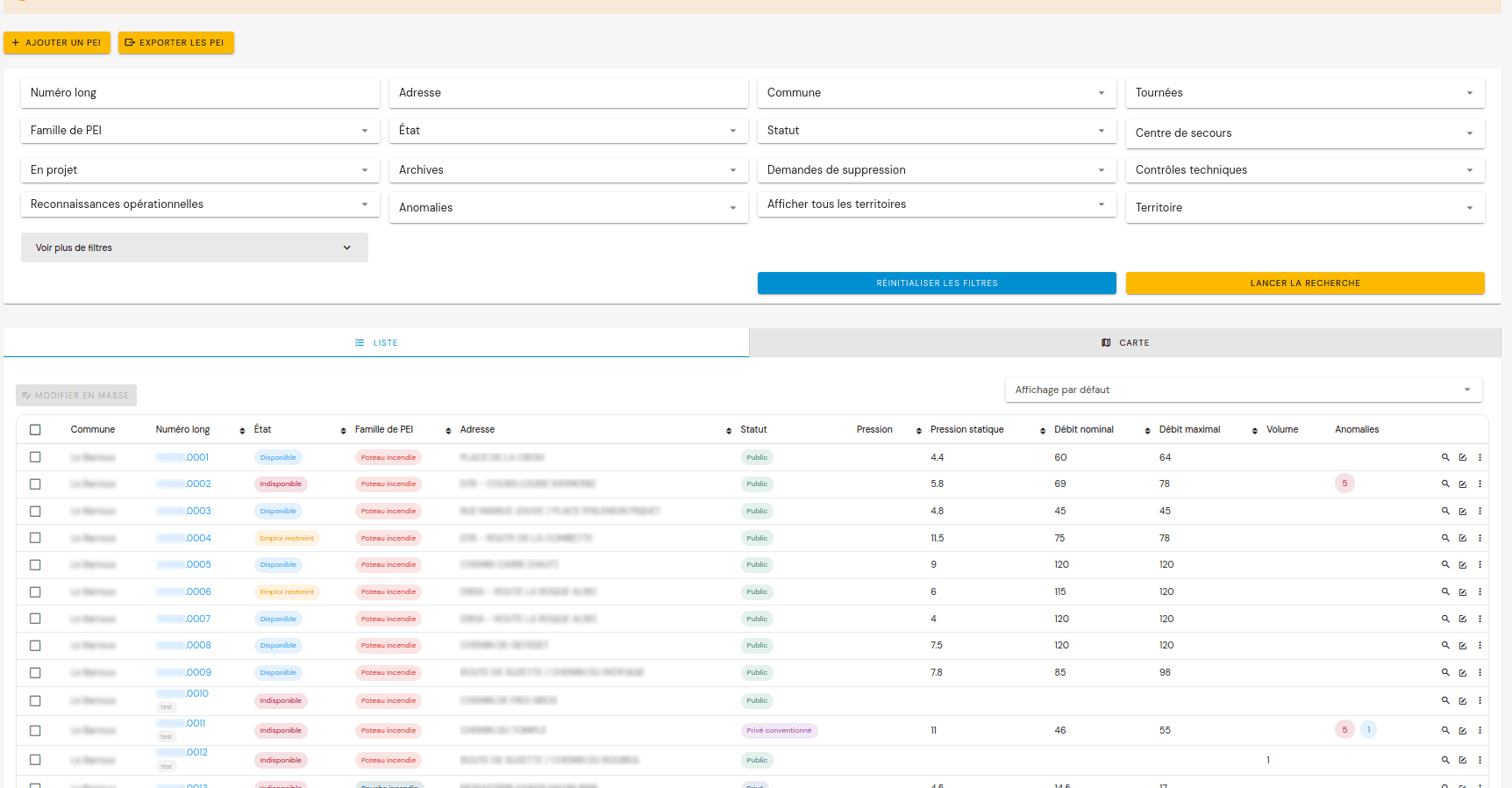Expand the Famille de PEI dropdown
Screen dimensions: 1512x788
pyautogui.click(x=199, y=131)
